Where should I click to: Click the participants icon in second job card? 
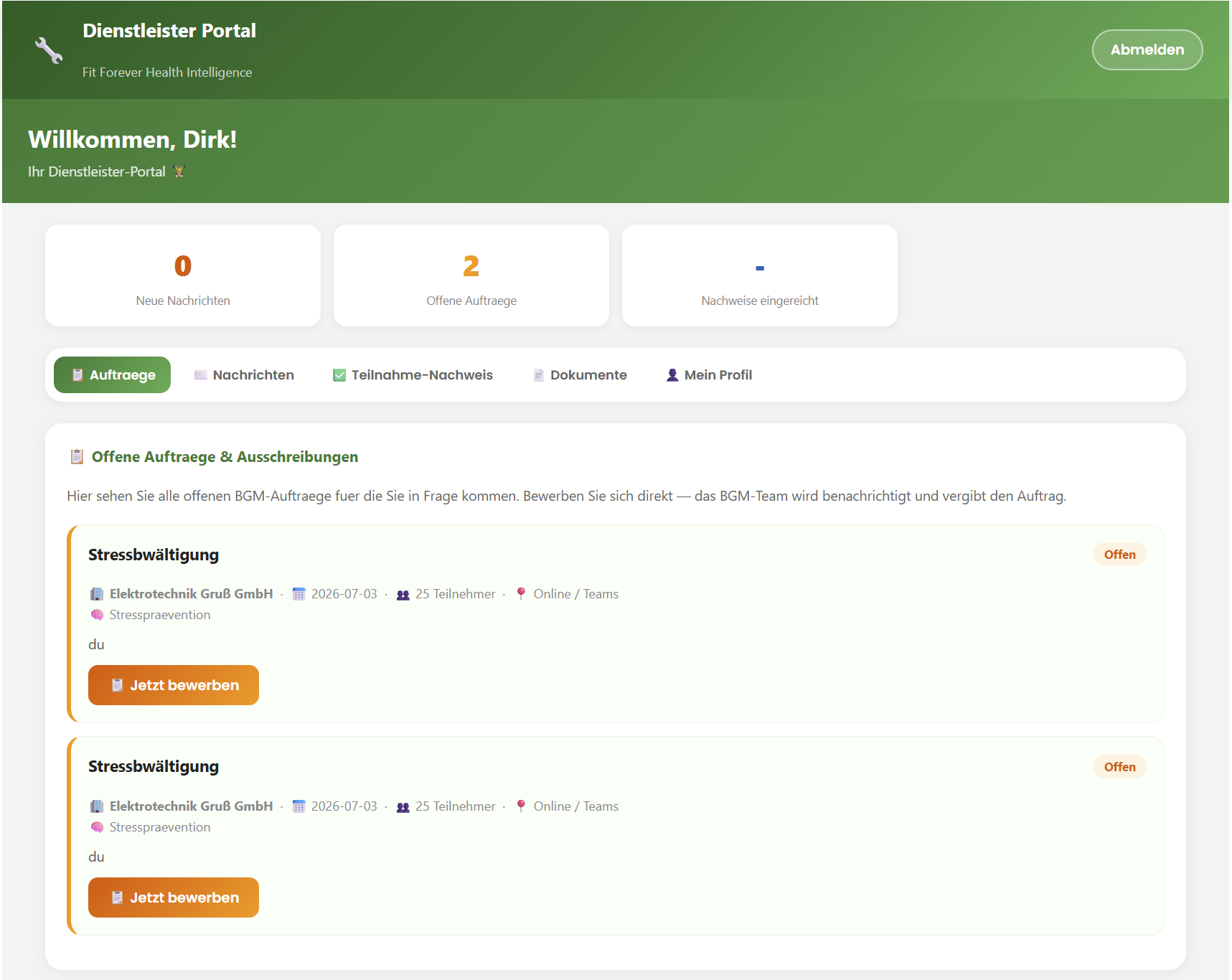coord(403,807)
